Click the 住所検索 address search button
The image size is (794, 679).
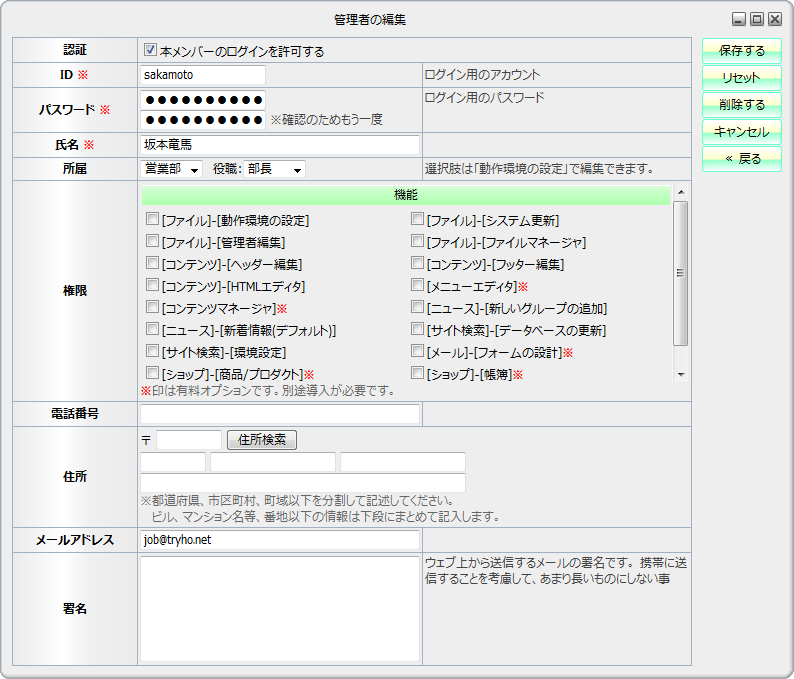pyautogui.click(x=262, y=440)
